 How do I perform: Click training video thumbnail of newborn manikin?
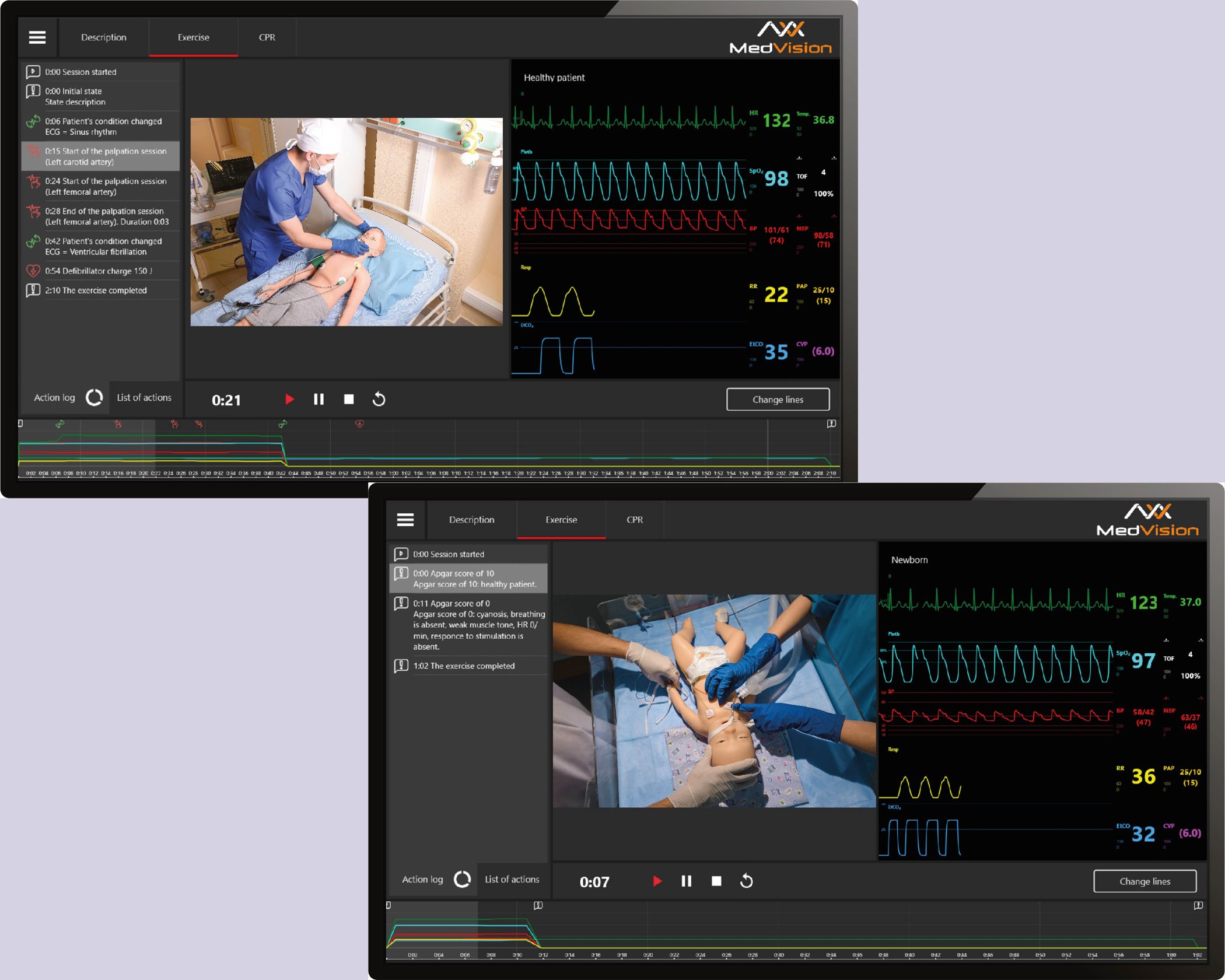(x=714, y=701)
